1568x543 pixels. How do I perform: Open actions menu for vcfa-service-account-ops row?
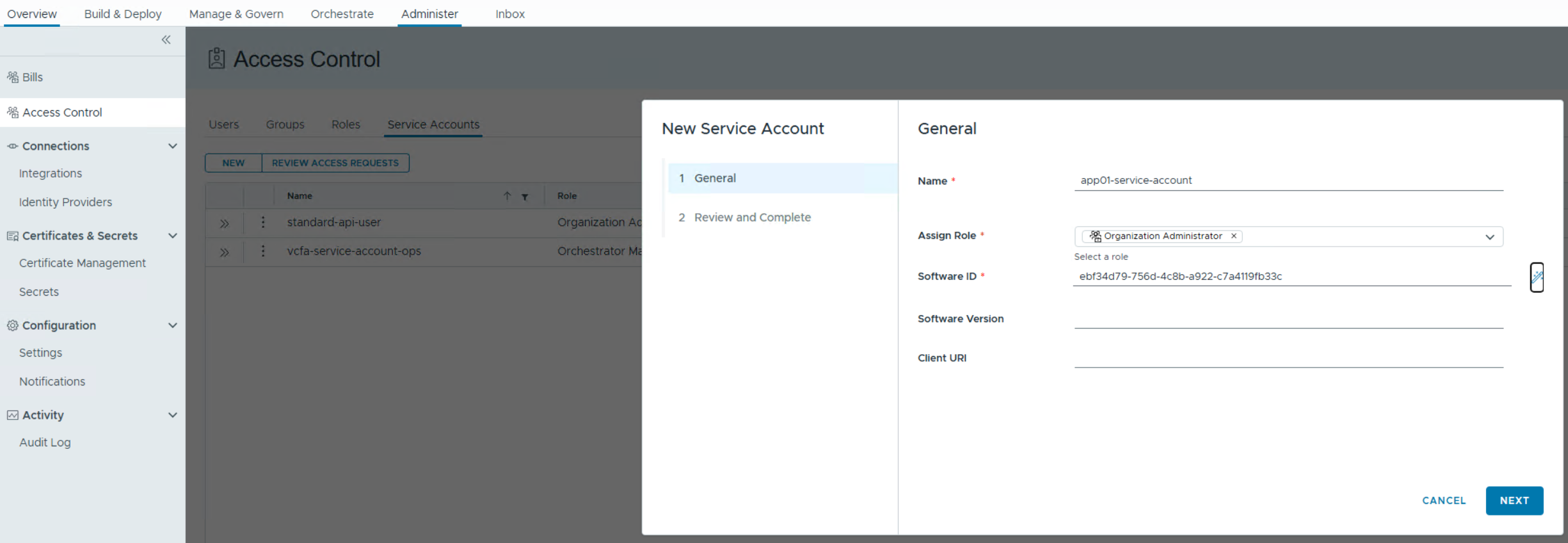262,251
